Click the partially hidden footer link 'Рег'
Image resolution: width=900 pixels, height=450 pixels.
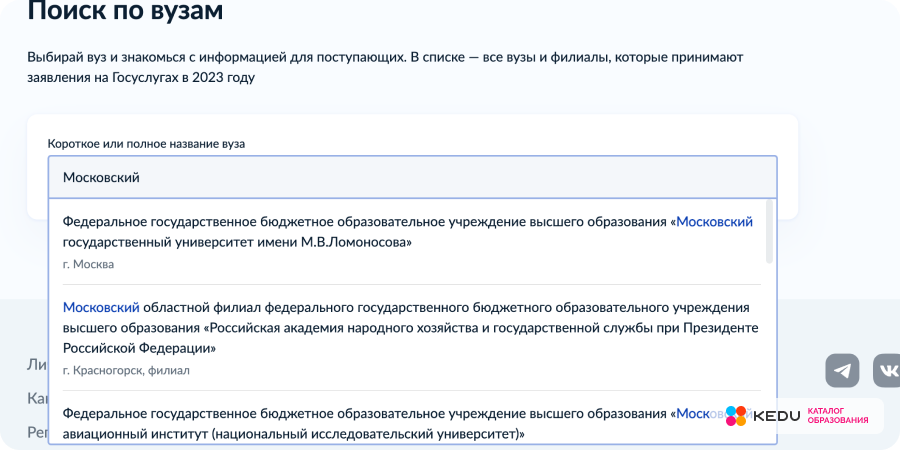point(37,432)
